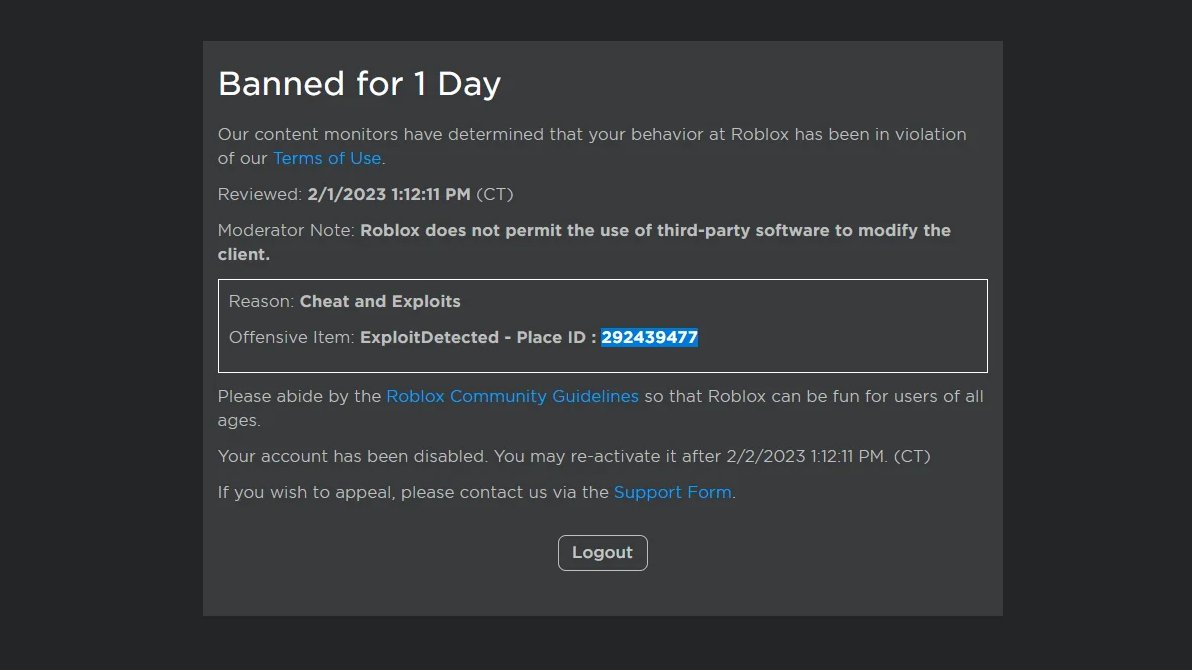
Task: Open the Terms of Use link
Action: click(x=327, y=158)
